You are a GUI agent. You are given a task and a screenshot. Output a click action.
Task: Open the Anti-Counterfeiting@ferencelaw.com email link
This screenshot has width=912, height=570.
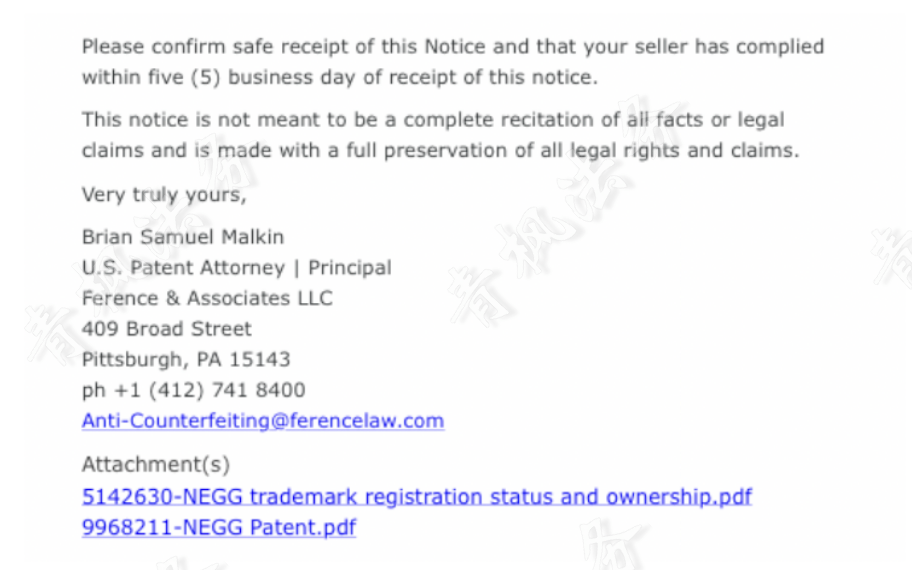(x=262, y=421)
